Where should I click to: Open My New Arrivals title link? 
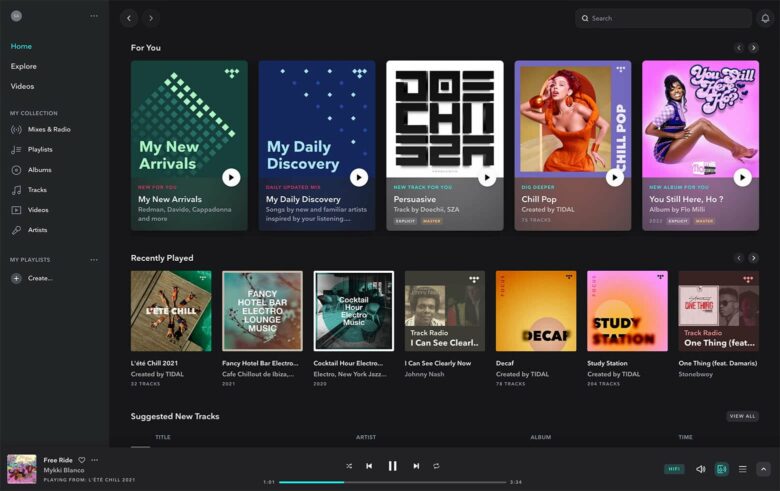tap(170, 199)
